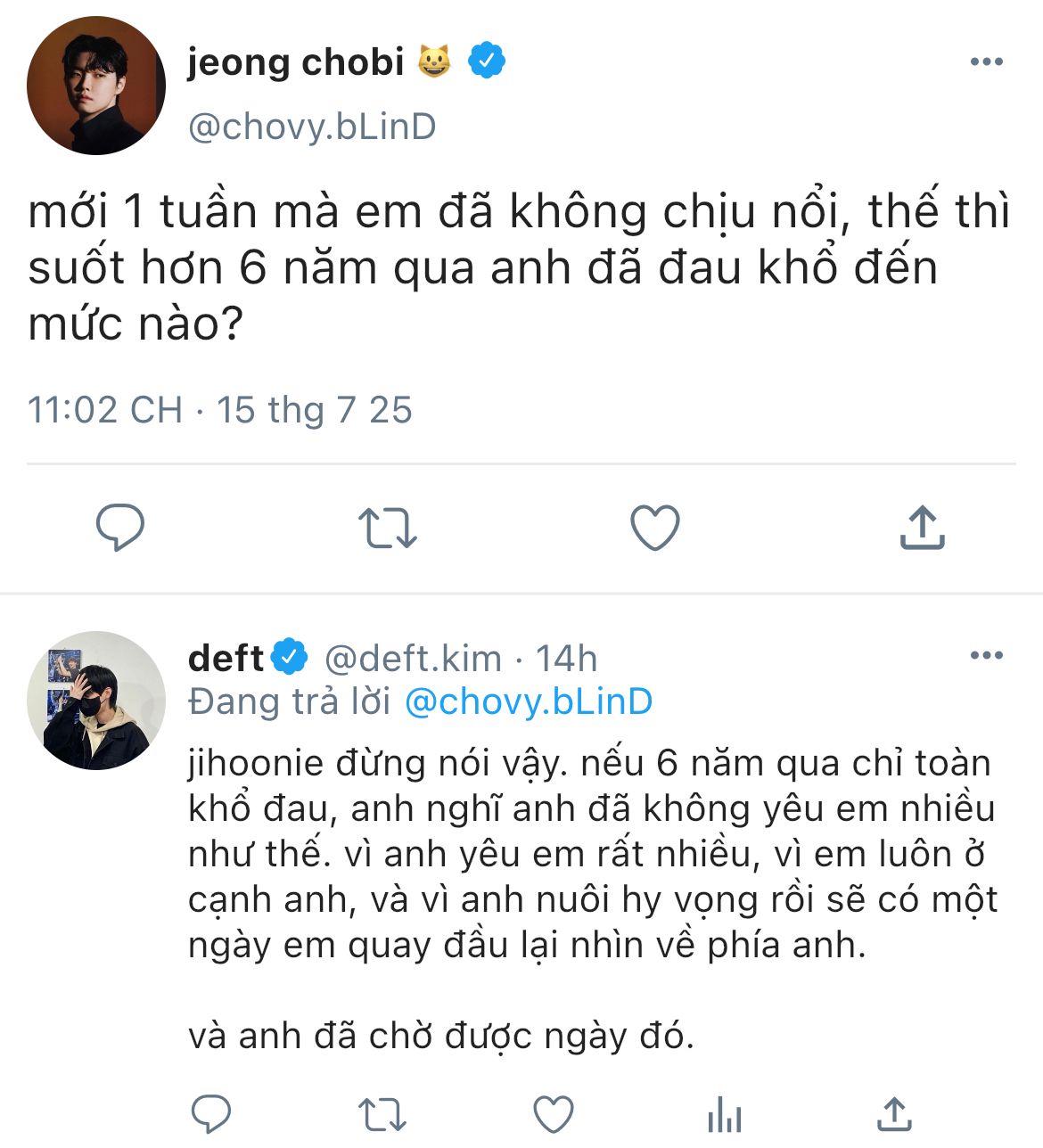Share the main jeong chobi tweet
The width and height of the screenshot is (1043, 1148).
(x=922, y=527)
